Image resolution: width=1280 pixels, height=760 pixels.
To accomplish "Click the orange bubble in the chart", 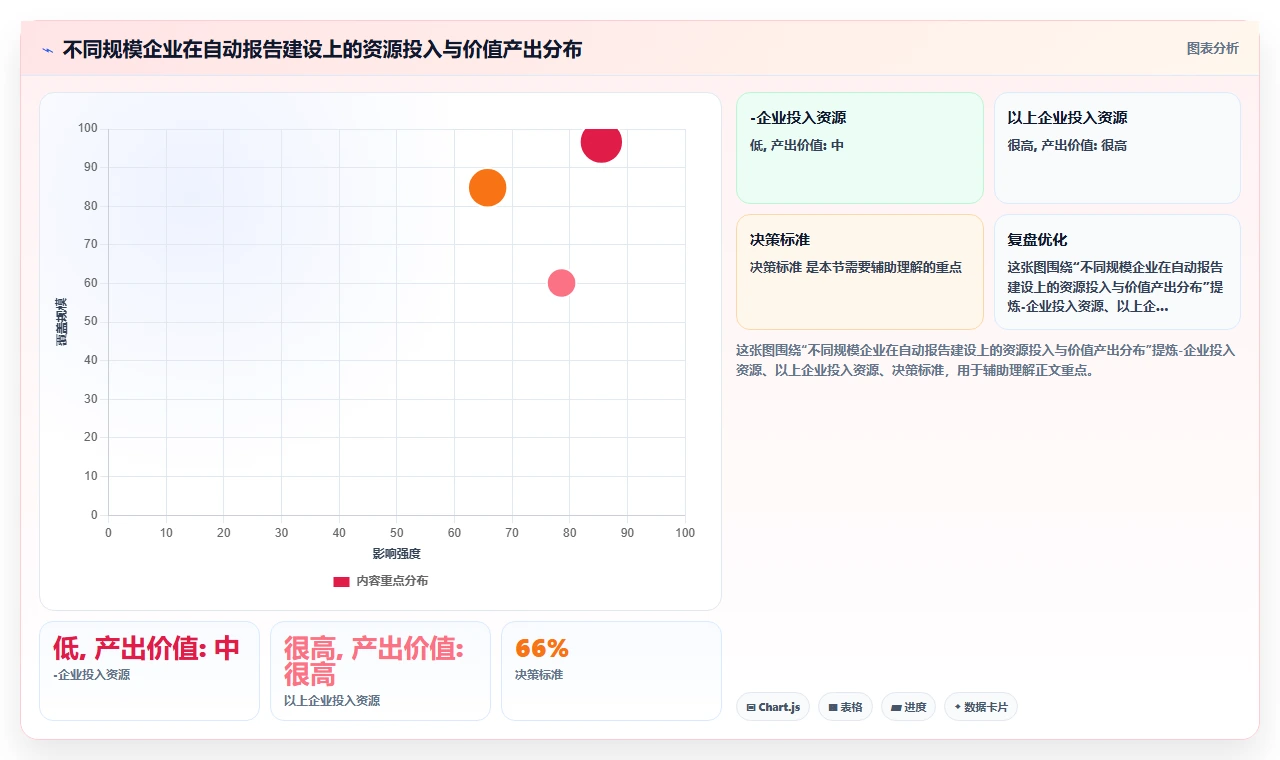I will (x=488, y=188).
